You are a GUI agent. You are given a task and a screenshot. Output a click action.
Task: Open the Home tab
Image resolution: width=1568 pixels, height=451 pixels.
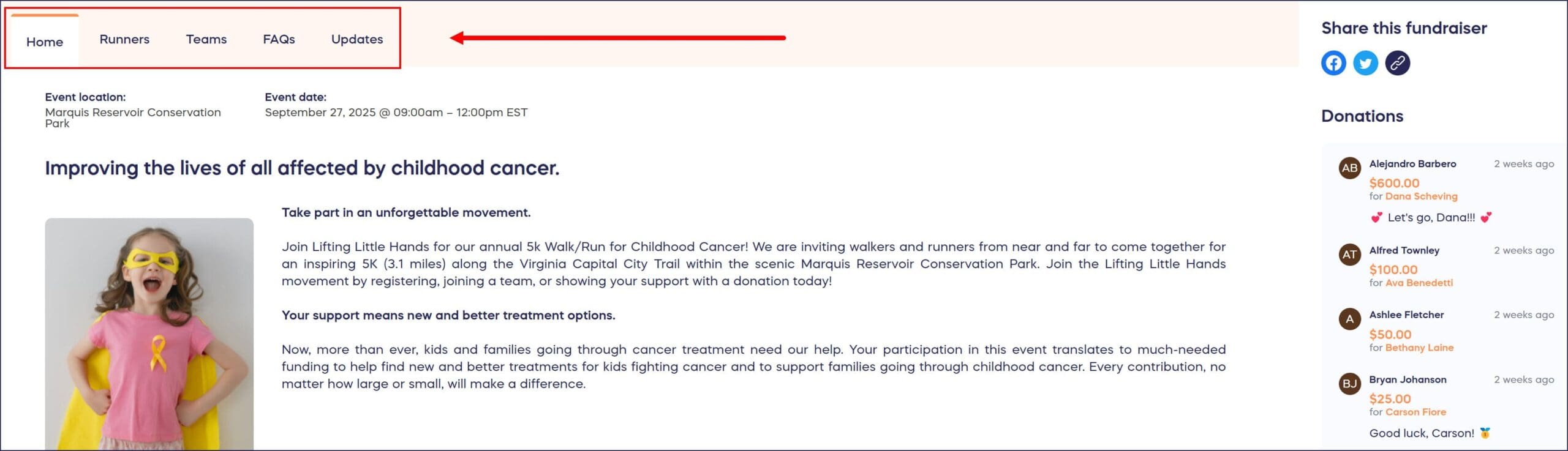45,42
